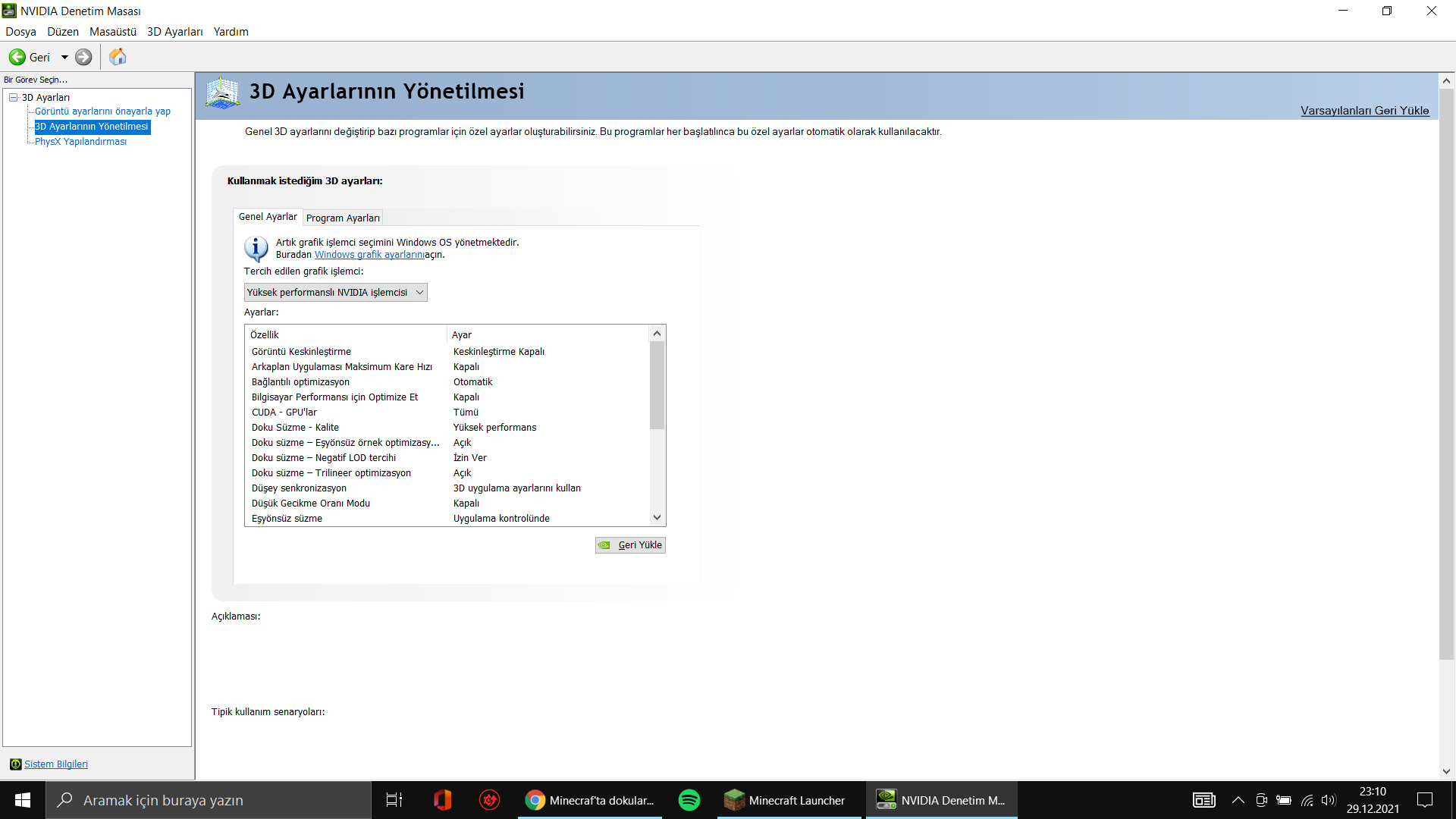Collapse the 3D Ayarları tree node
The width and height of the screenshot is (1456, 819).
13,97
